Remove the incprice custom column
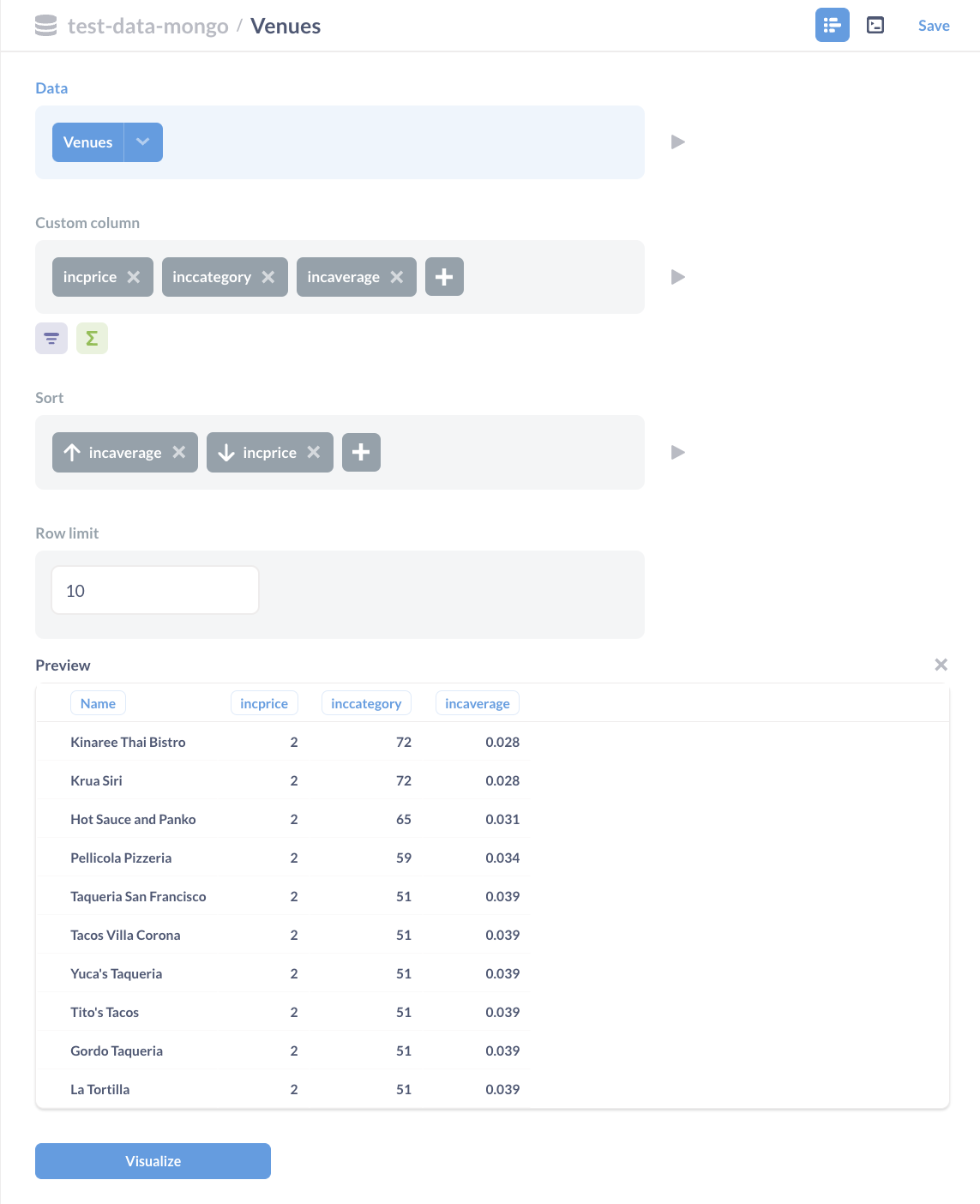The image size is (980, 1204). pyautogui.click(x=134, y=277)
